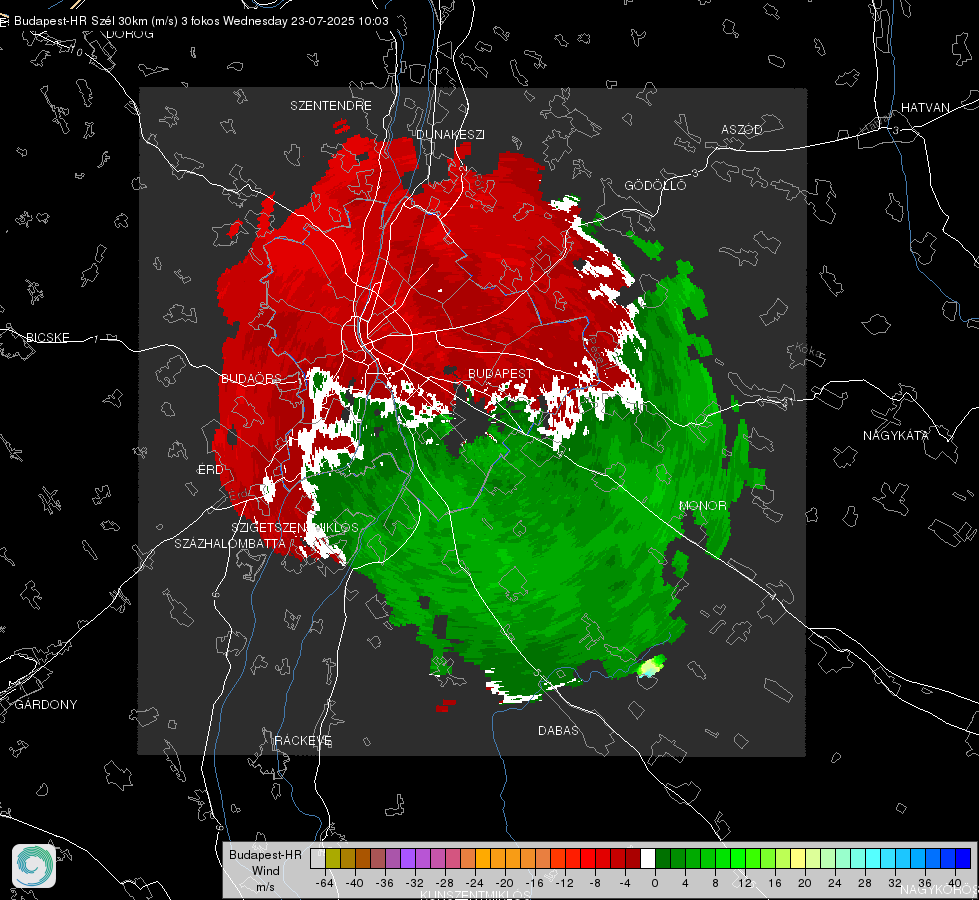
Task: Click the SZÁZHALOMBATTA city label
Action: click(230, 543)
